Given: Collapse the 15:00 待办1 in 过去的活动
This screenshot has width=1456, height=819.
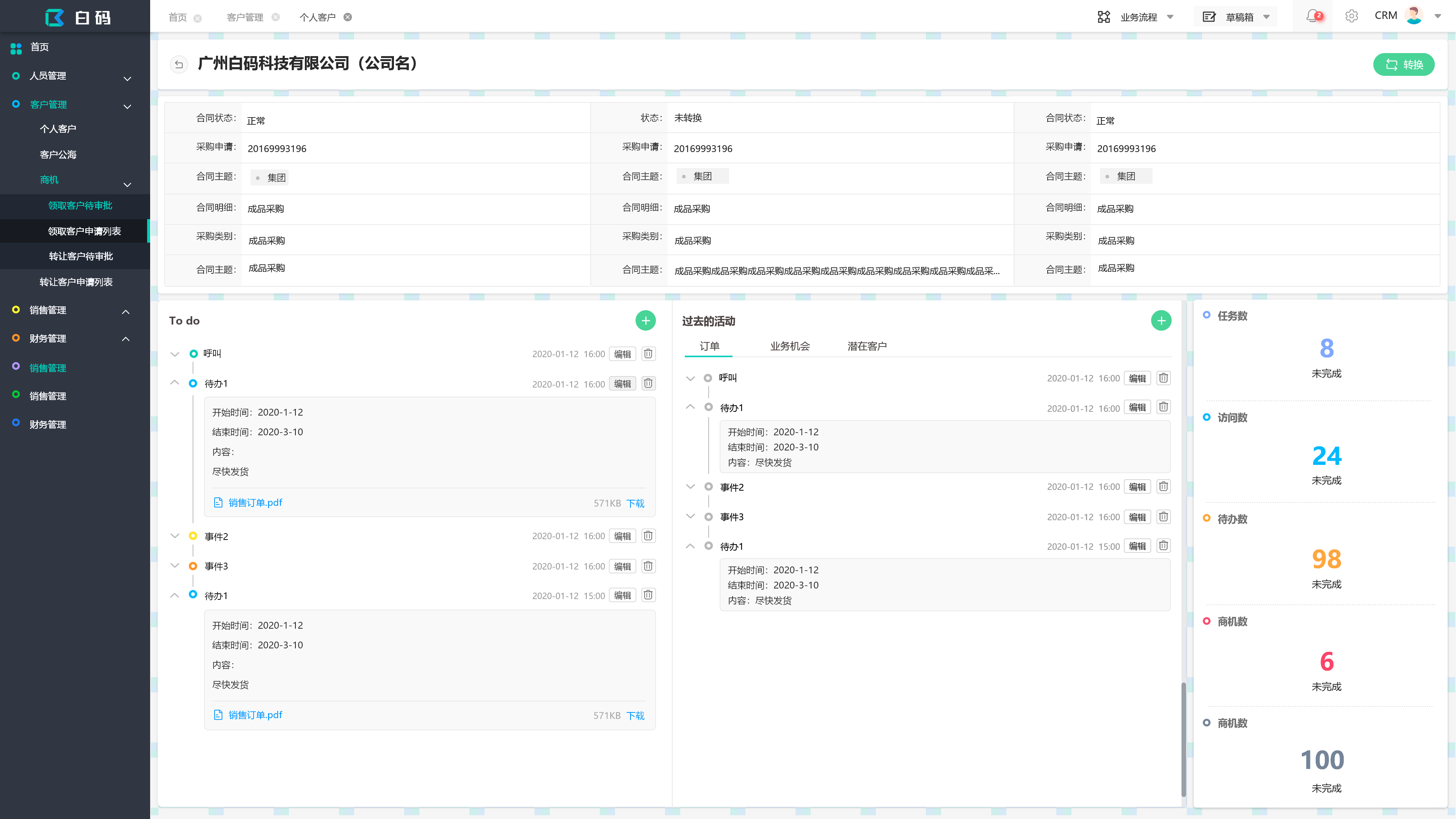Looking at the screenshot, I should pyautogui.click(x=690, y=546).
